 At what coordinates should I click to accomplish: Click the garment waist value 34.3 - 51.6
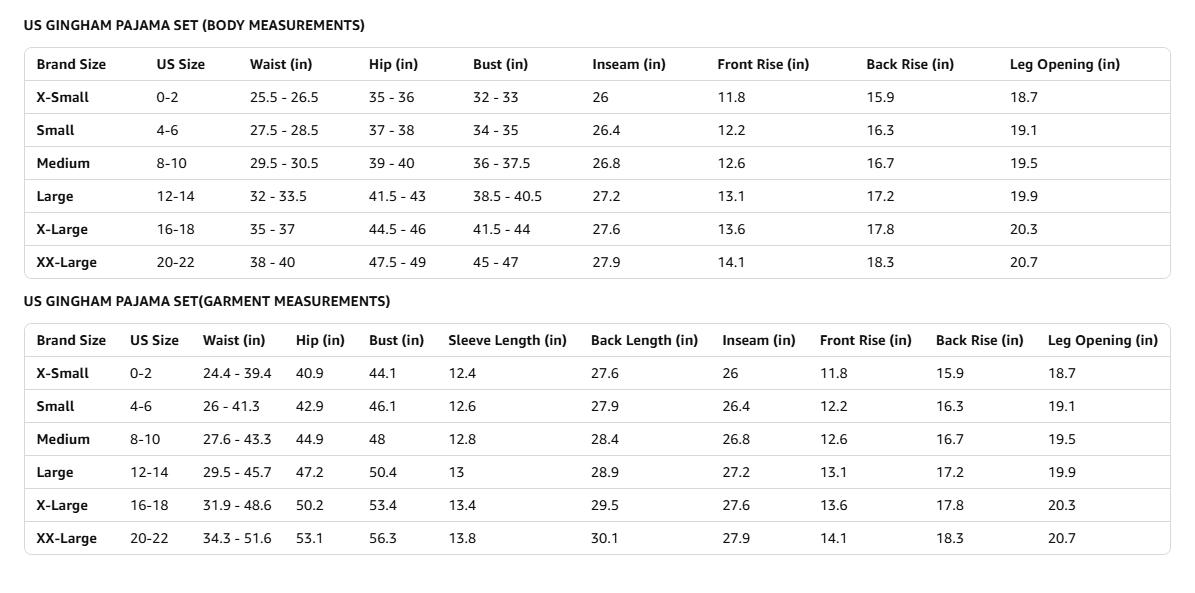pos(237,538)
